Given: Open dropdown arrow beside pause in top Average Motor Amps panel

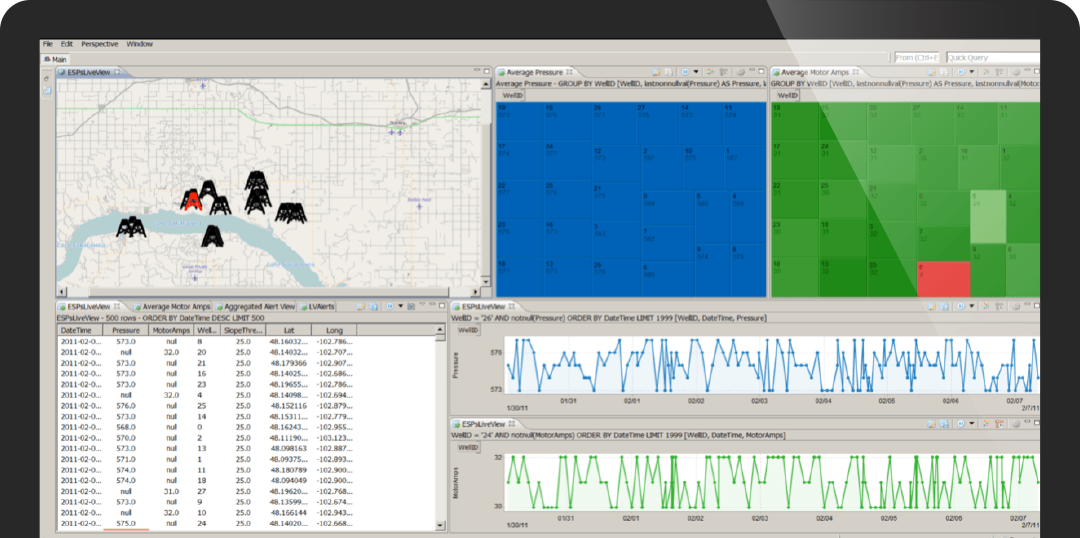Looking at the screenshot, I should [x=972, y=72].
